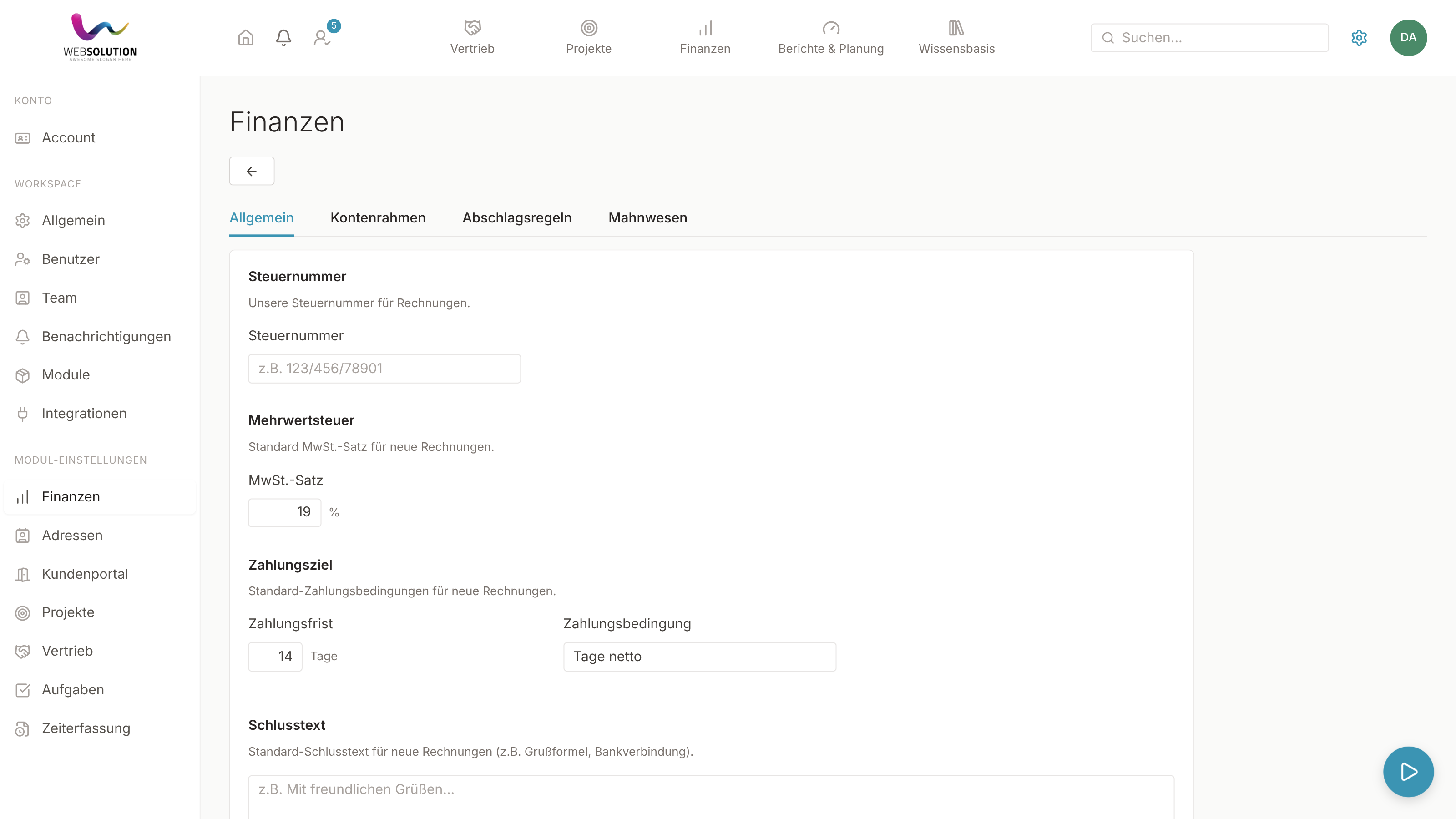1456x819 pixels.
Task: Open Zeiterfassung module settings
Action: [x=100, y=728]
